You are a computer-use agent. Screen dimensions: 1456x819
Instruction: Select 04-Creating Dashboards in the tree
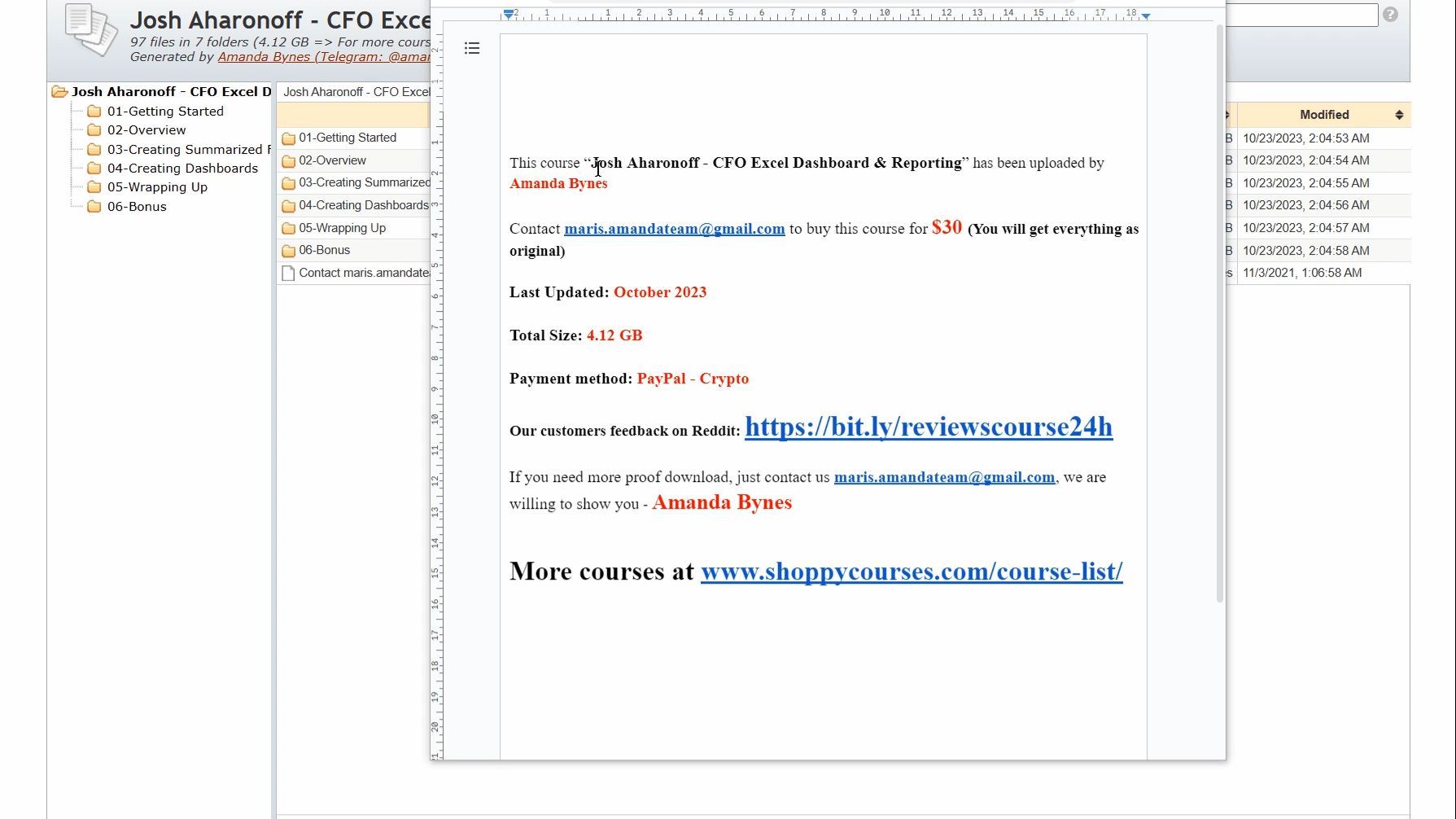[x=182, y=168]
